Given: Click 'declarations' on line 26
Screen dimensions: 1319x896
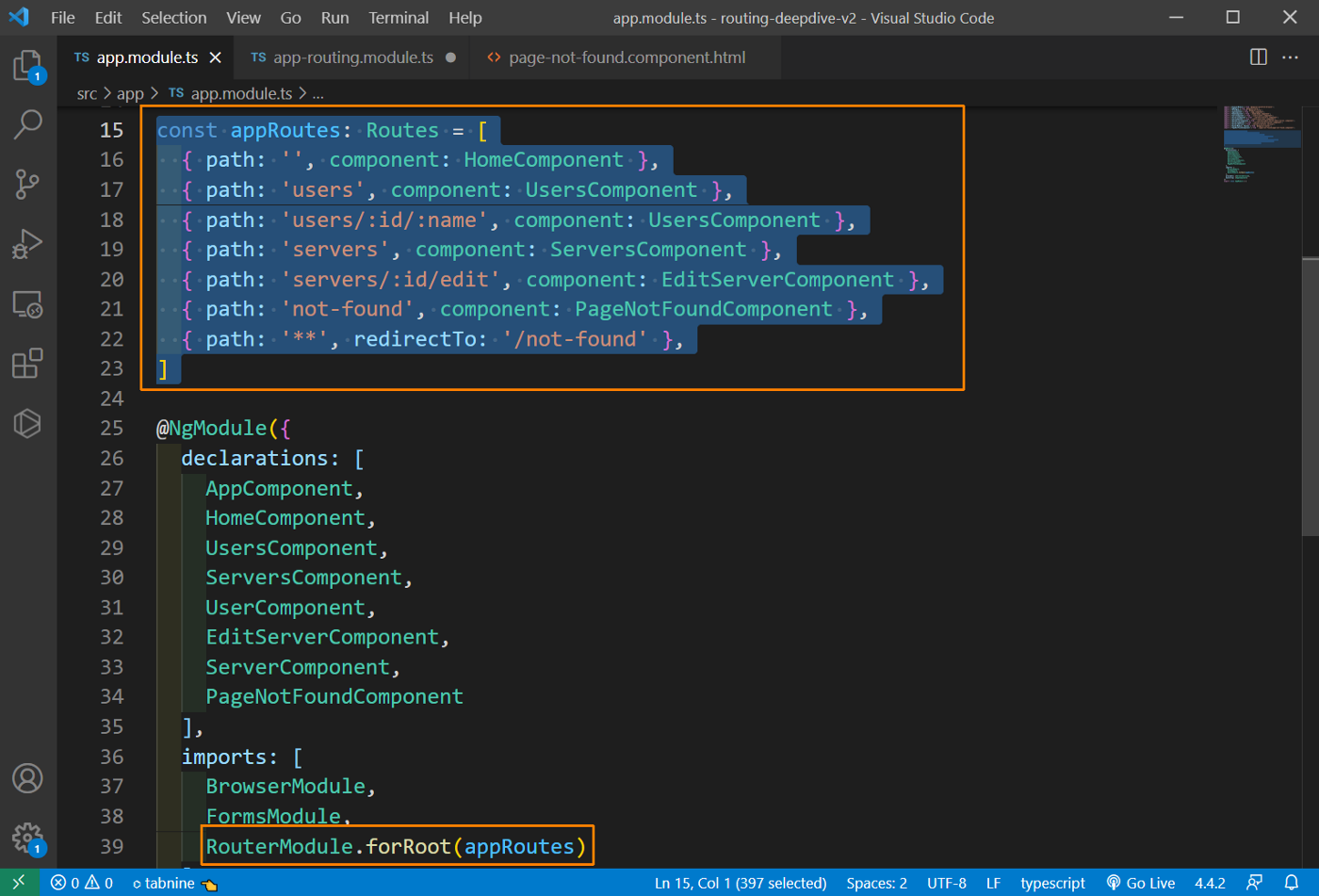Looking at the screenshot, I should (x=254, y=459).
